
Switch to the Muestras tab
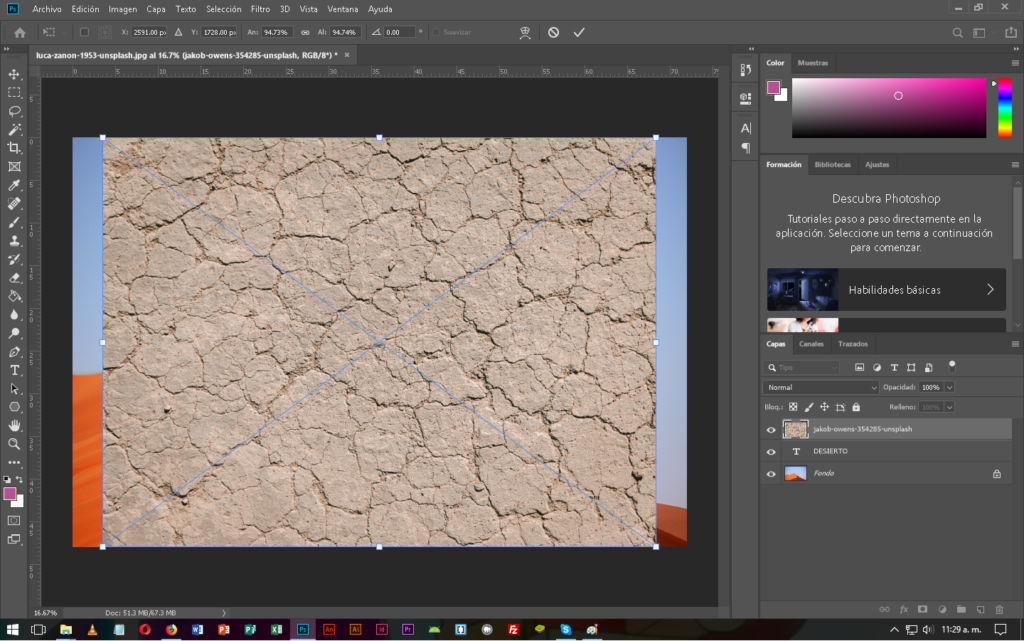[812, 63]
